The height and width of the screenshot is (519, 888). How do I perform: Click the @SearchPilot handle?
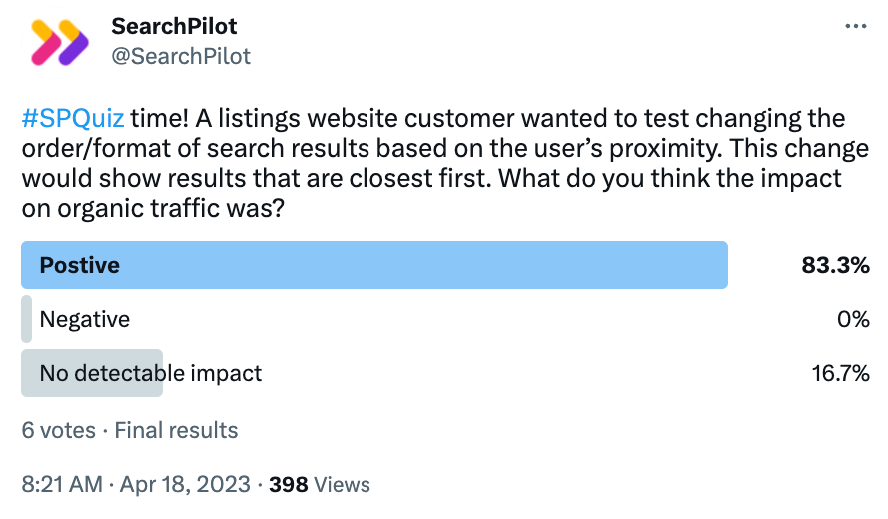[181, 56]
